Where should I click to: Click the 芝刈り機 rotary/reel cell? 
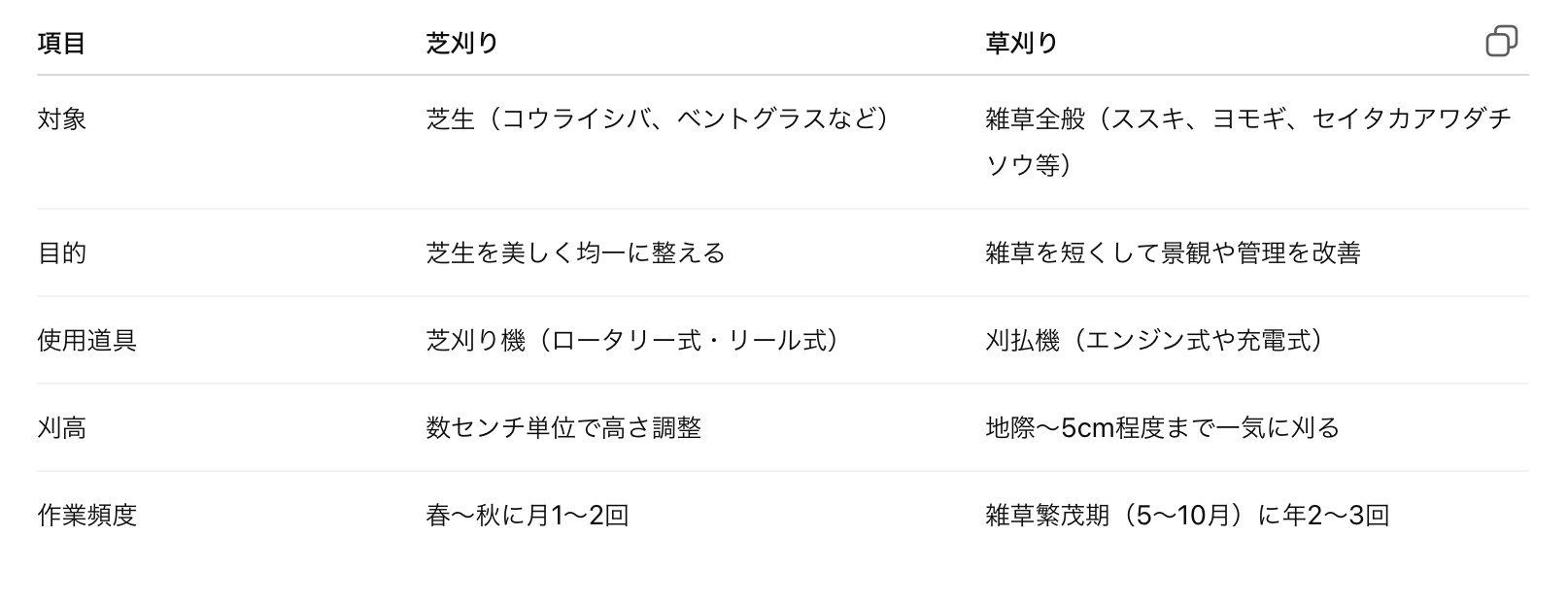pos(632,341)
